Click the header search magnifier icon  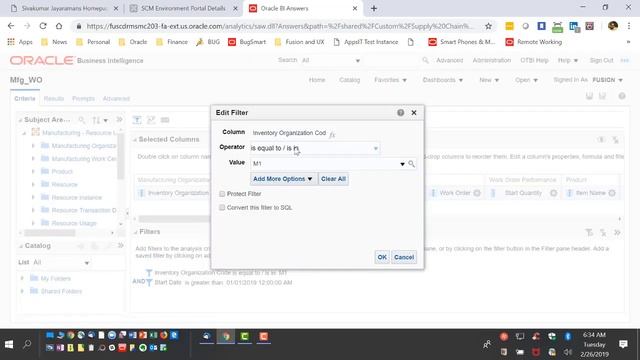pyautogui.click(x=425, y=60)
